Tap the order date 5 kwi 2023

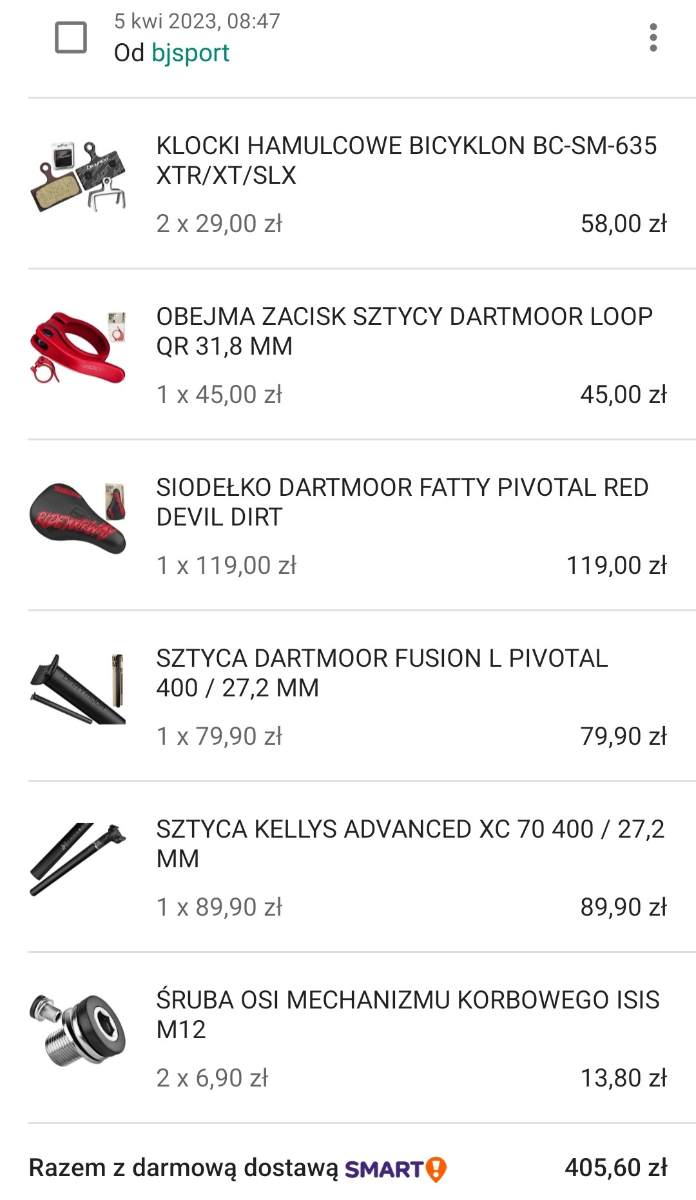pos(197,21)
